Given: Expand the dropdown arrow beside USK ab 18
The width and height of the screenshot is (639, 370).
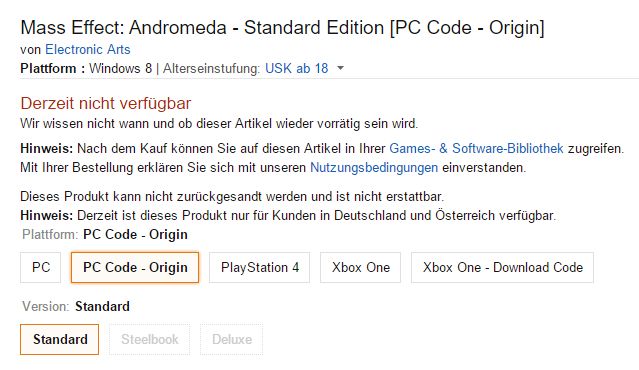Looking at the screenshot, I should coord(340,68).
